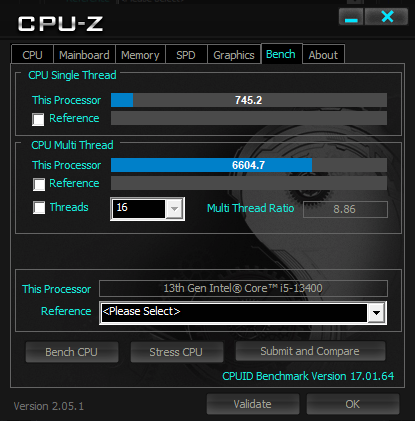Image resolution: width=415 pixels, height=421 pixels.
Task: Minimize the CPU-Z window
Action: [x=351, y=17]
